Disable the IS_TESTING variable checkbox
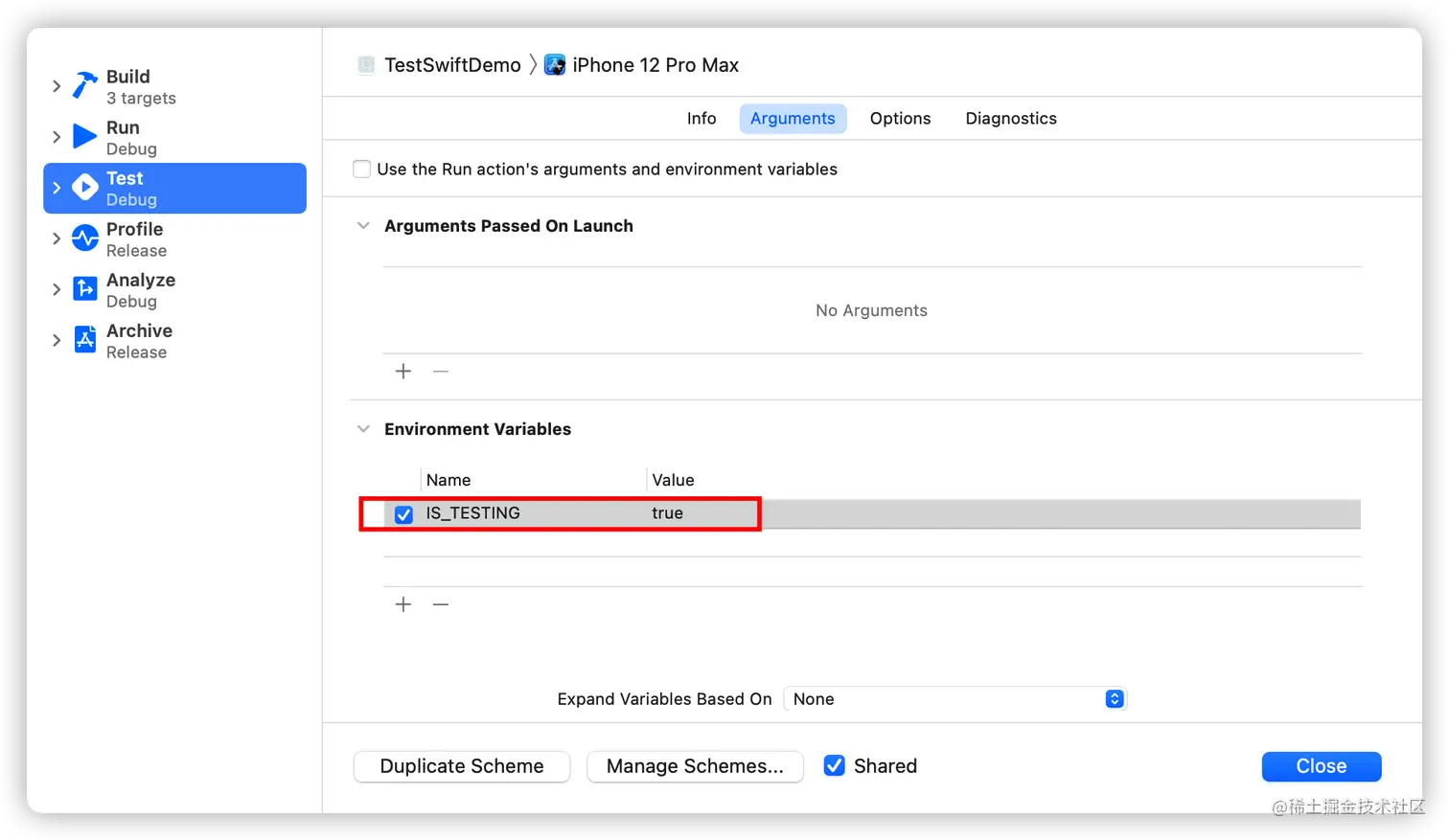This screenshot has width=1449, height=840. click(403, 514)
